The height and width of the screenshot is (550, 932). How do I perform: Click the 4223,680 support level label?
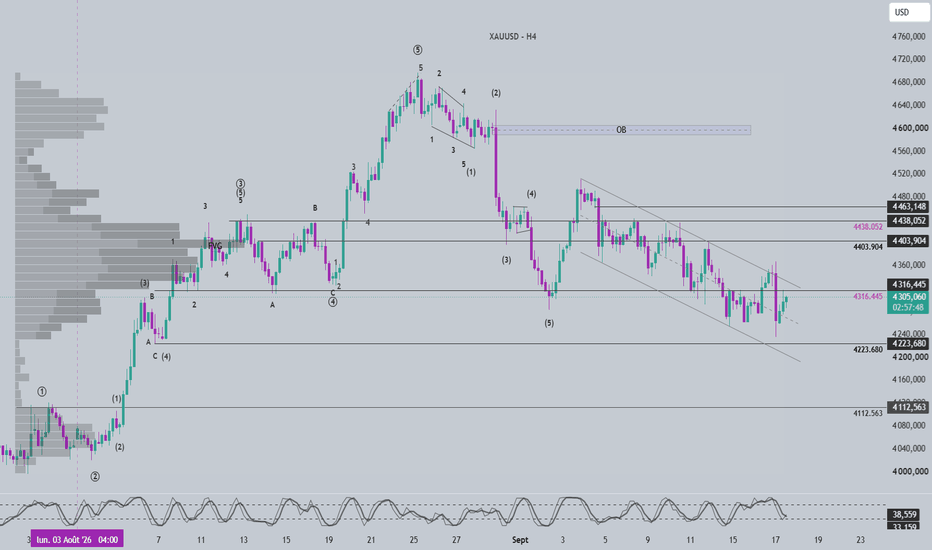tap(908, 344)
